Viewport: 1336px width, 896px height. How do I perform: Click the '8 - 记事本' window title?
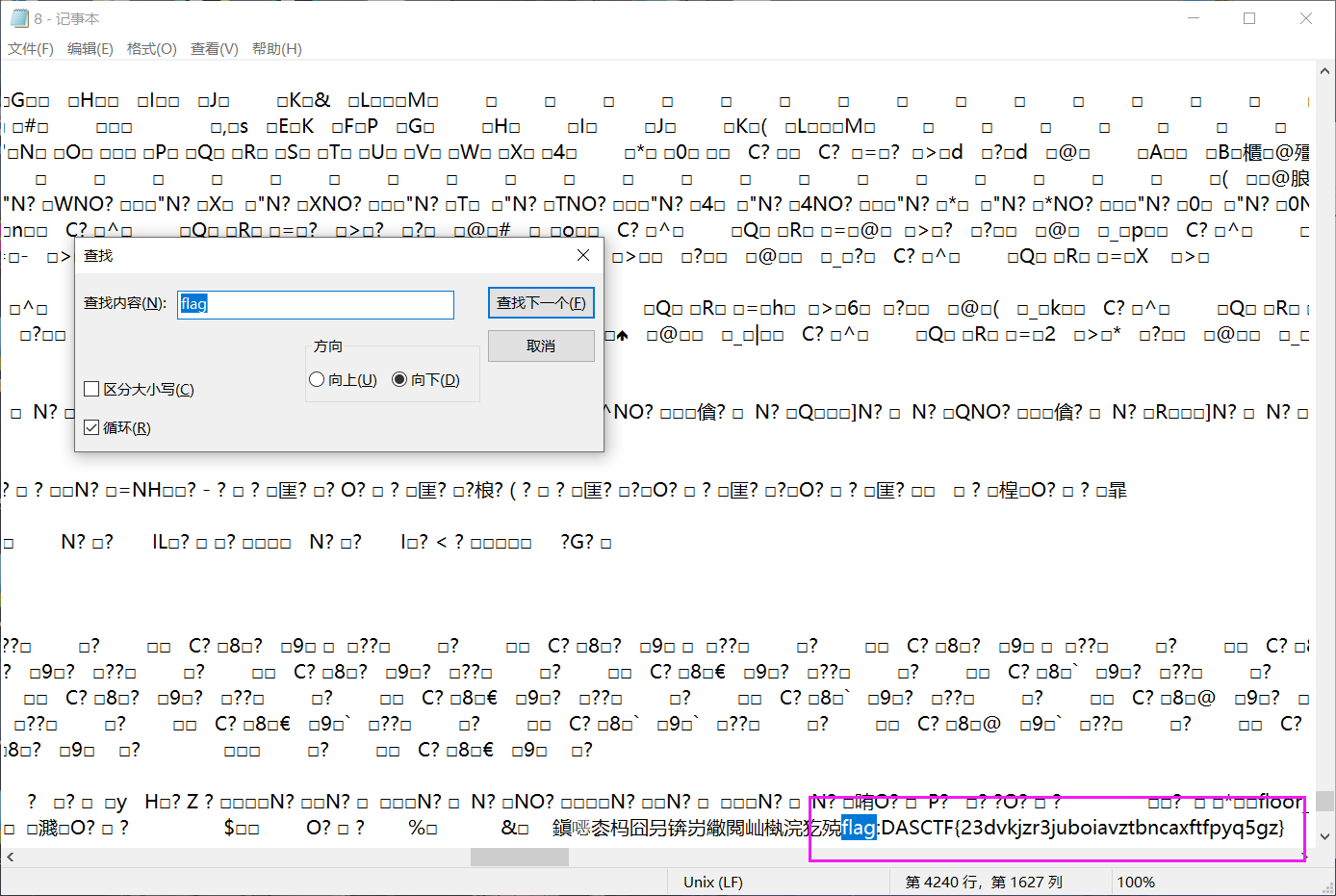point(66,18)
